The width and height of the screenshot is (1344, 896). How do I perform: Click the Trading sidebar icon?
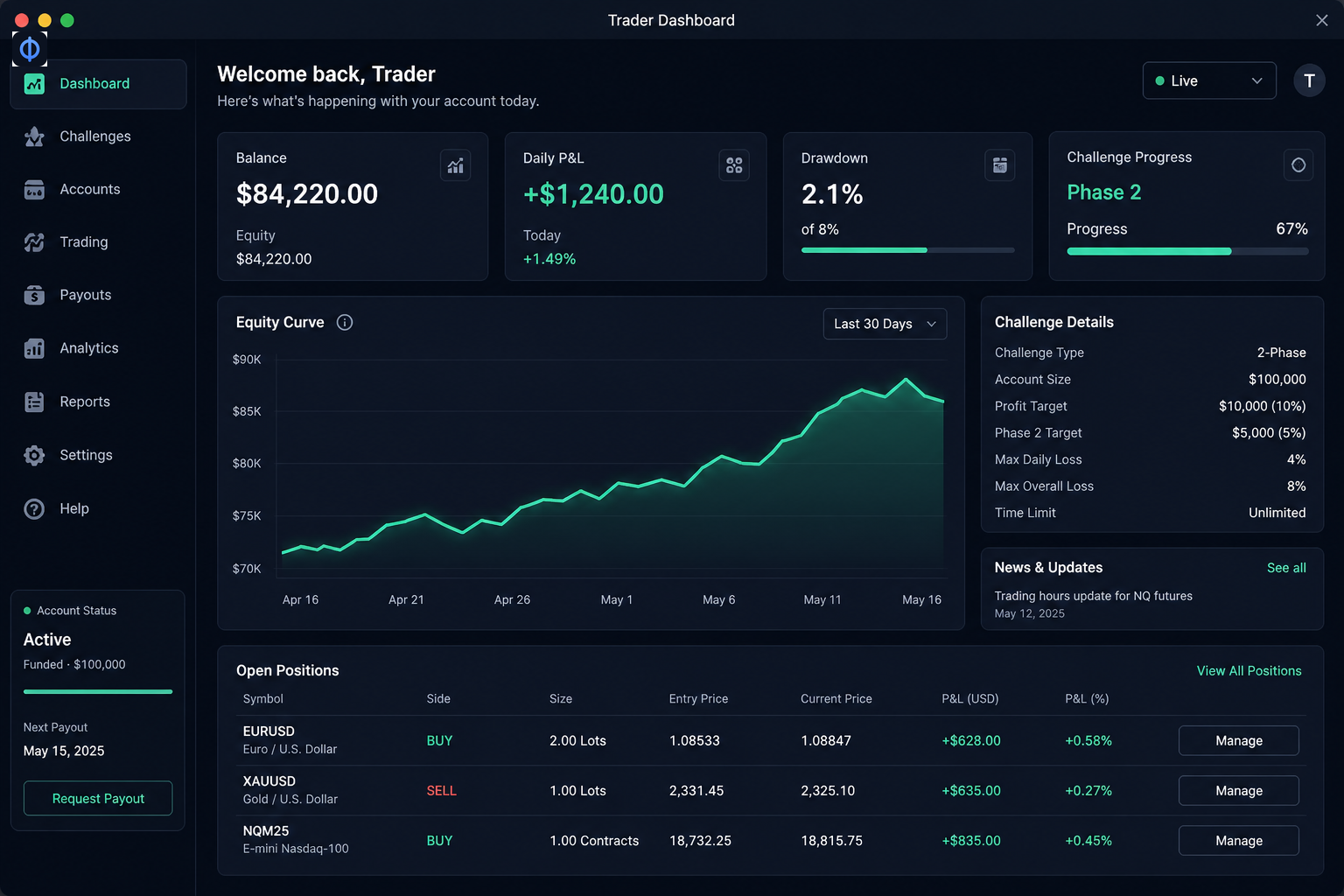click(x=34, y=242)
